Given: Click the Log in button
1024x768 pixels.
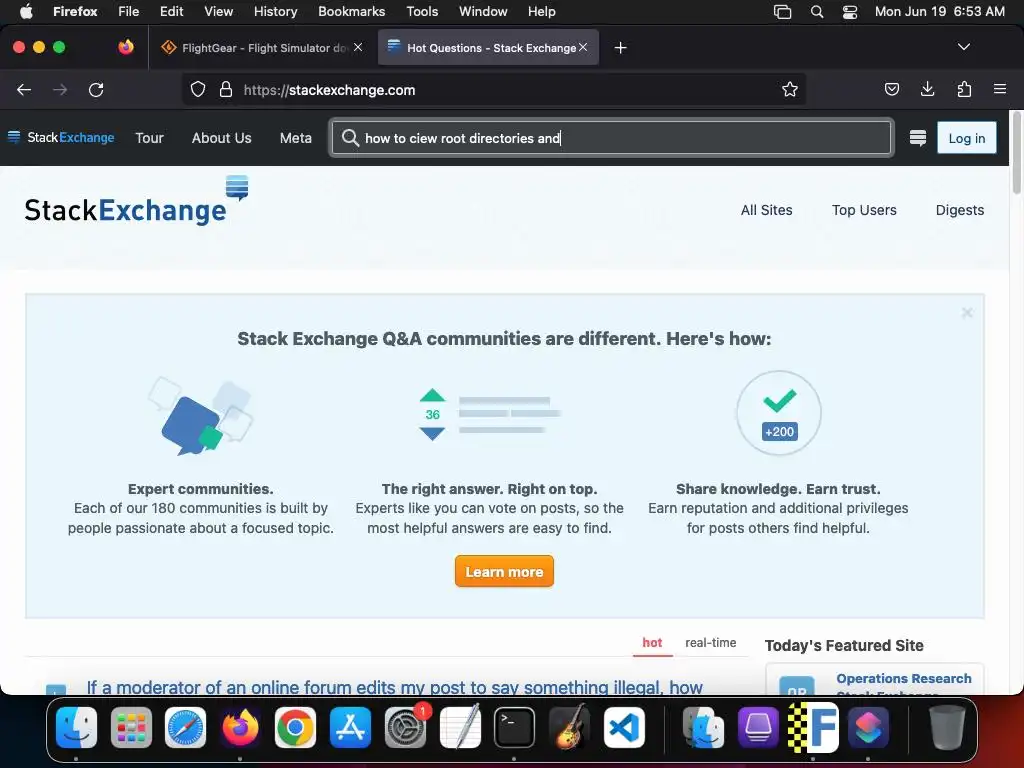Looking at the screenshot, I should coord(967,138).
